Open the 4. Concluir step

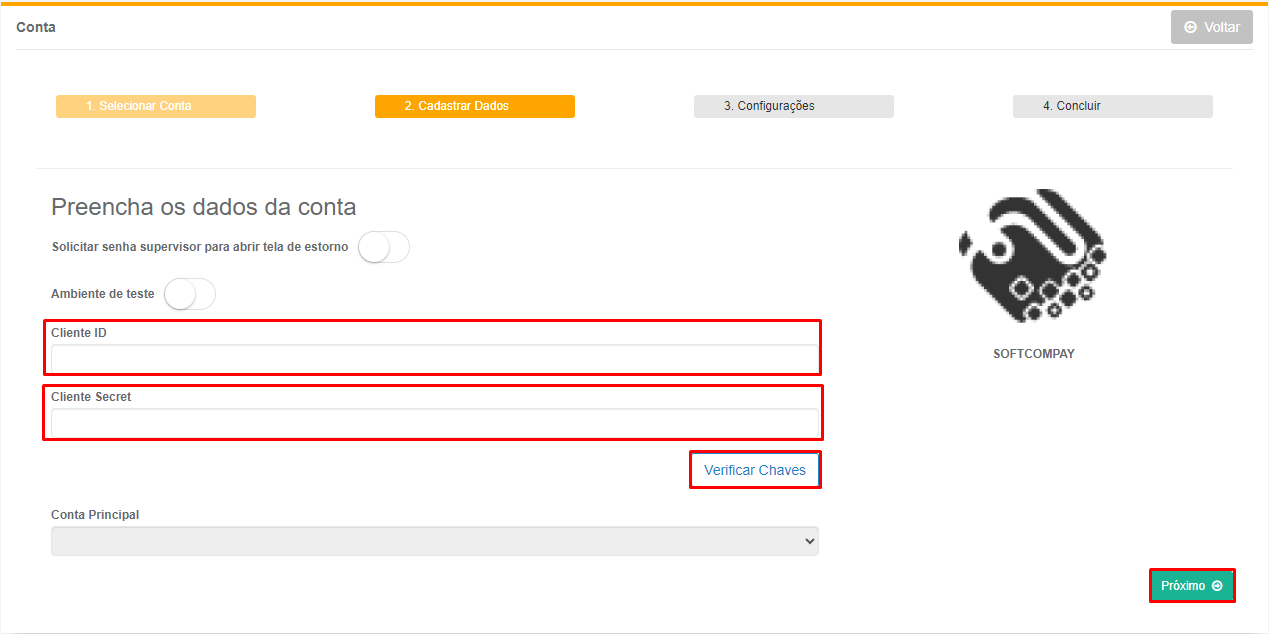coord(1112,106)
